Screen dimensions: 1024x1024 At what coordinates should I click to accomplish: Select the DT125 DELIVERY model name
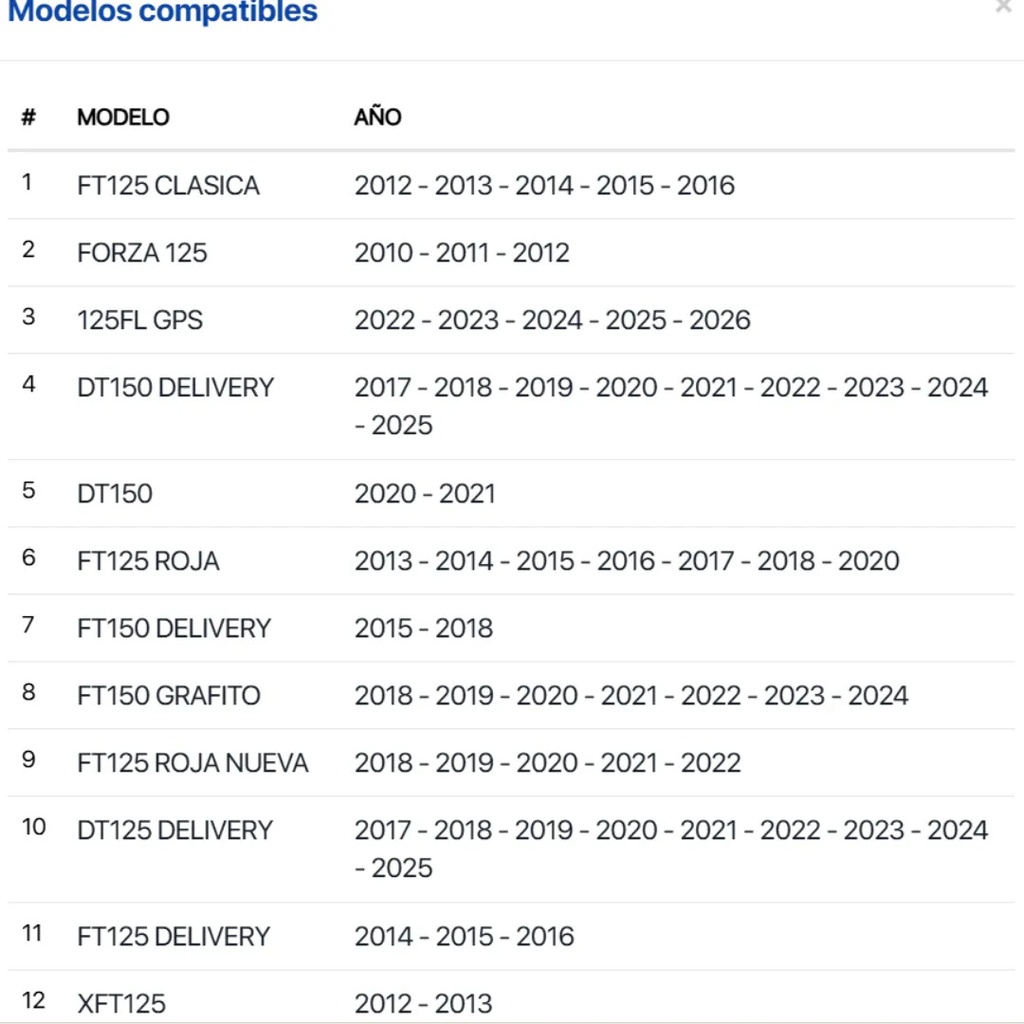tap(175, 830)
